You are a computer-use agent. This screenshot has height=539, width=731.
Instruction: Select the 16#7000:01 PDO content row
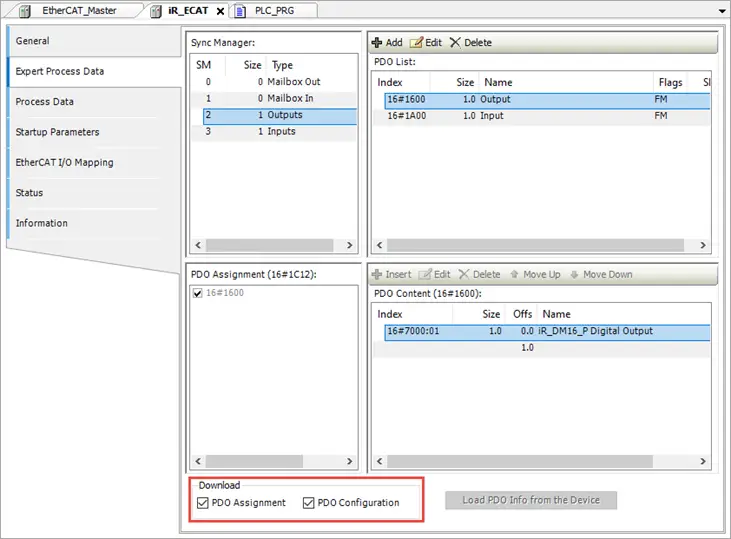(x=547, y=331)
